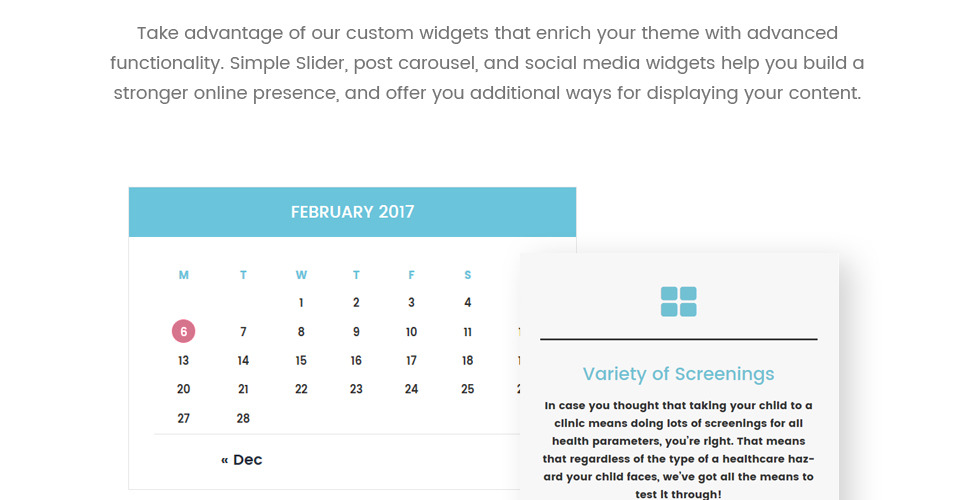The height and width of the screenshot is (500, 965).
Task: Select date 23 in the calendar
Action: (x=356, y=390)
